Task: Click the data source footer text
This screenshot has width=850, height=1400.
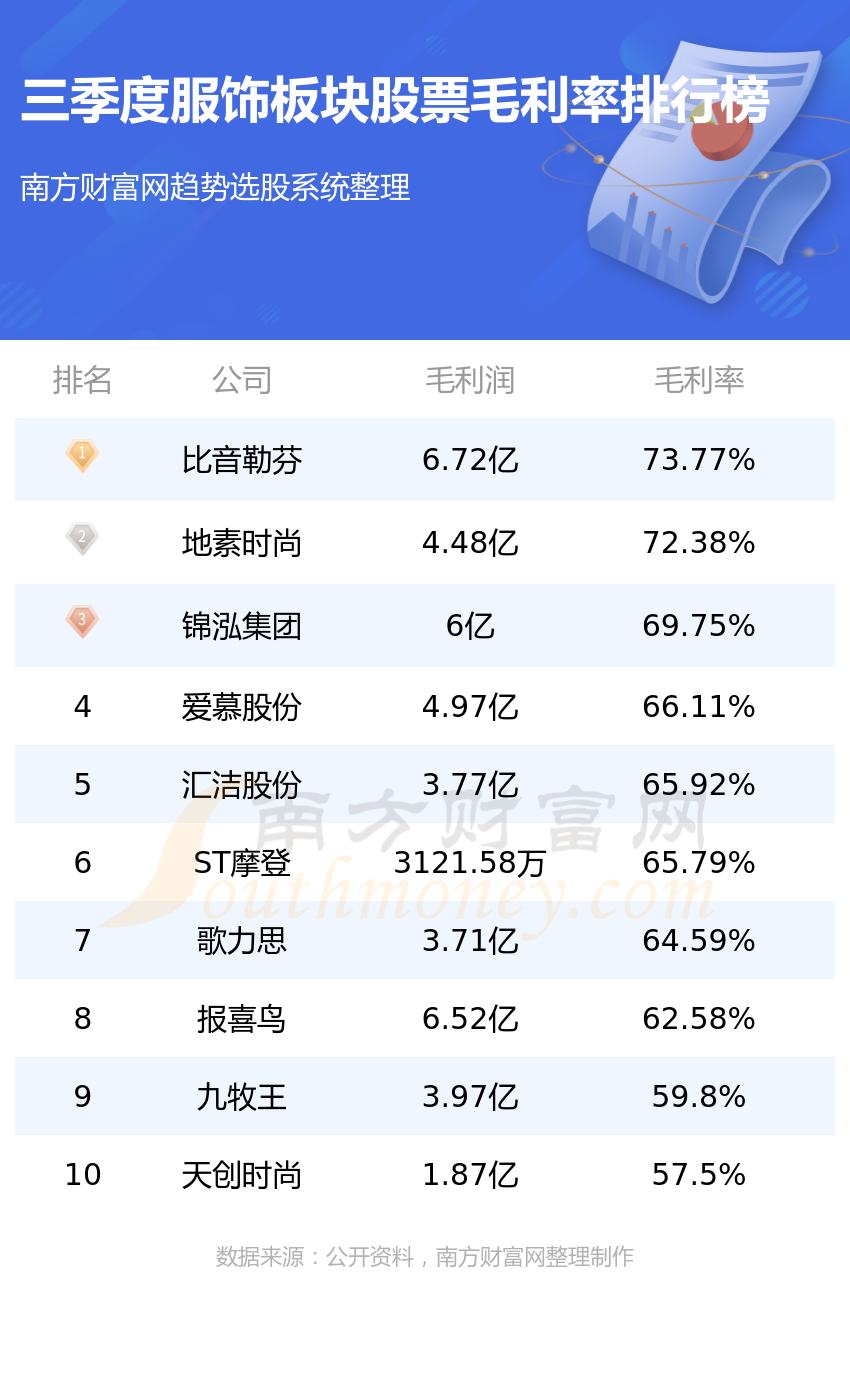Action: (425, 1256)
